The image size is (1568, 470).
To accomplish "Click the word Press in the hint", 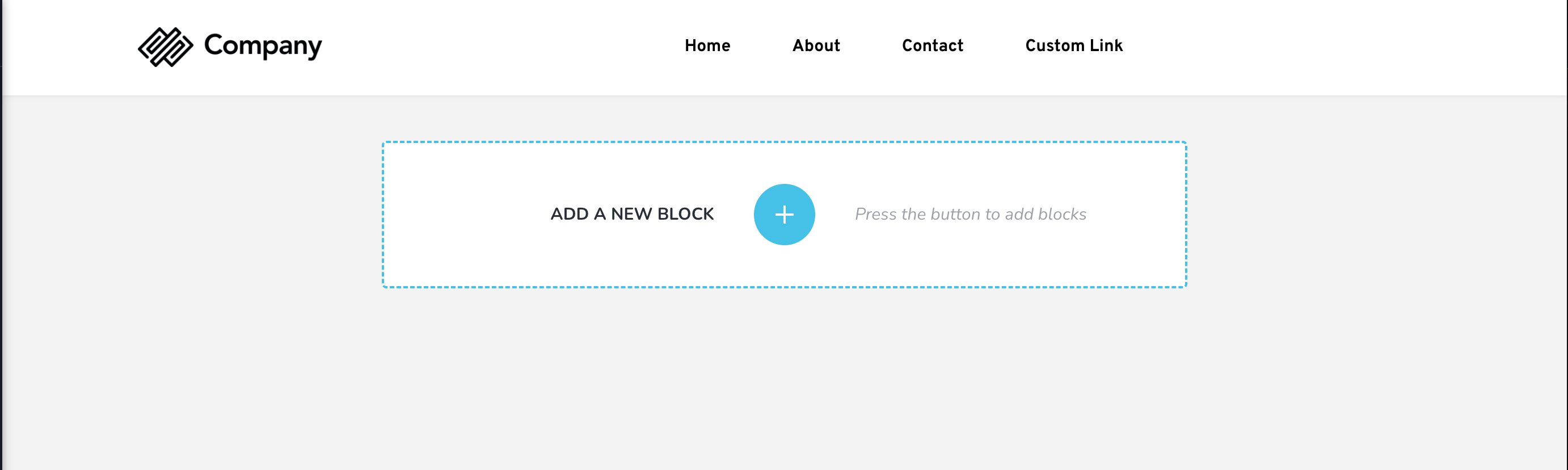I will (x=875, y=215).
